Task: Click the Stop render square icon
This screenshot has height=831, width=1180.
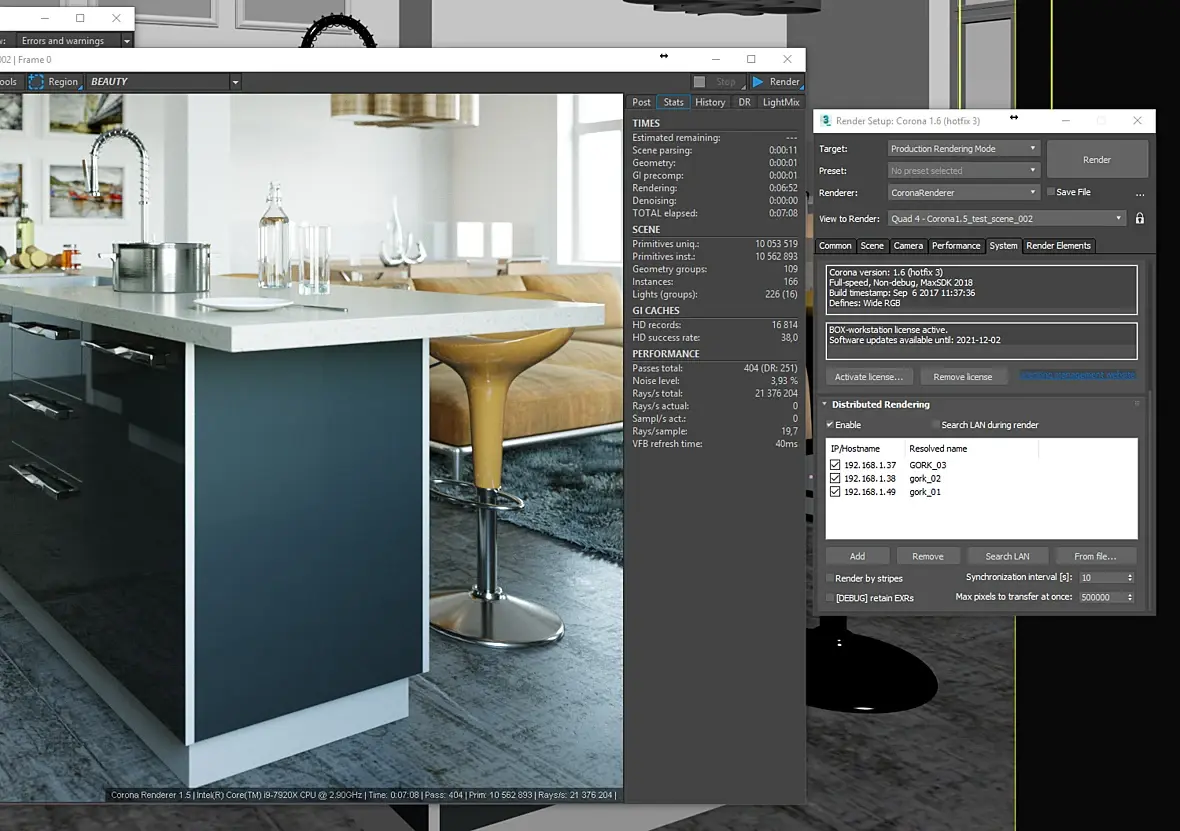Action: point(699,81)
